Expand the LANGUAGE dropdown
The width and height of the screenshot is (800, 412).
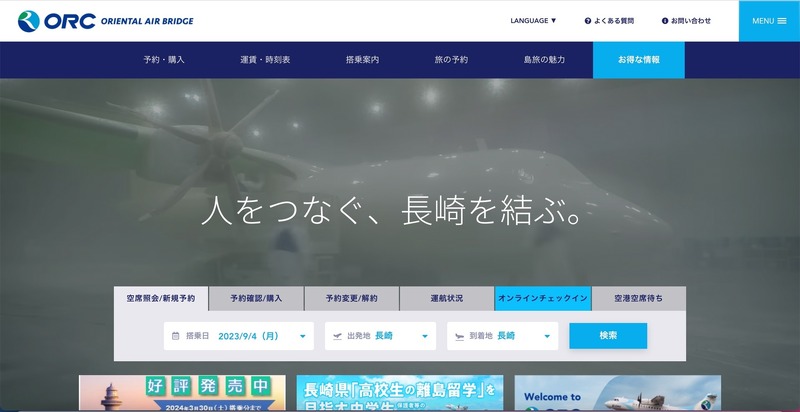point(547,21)
